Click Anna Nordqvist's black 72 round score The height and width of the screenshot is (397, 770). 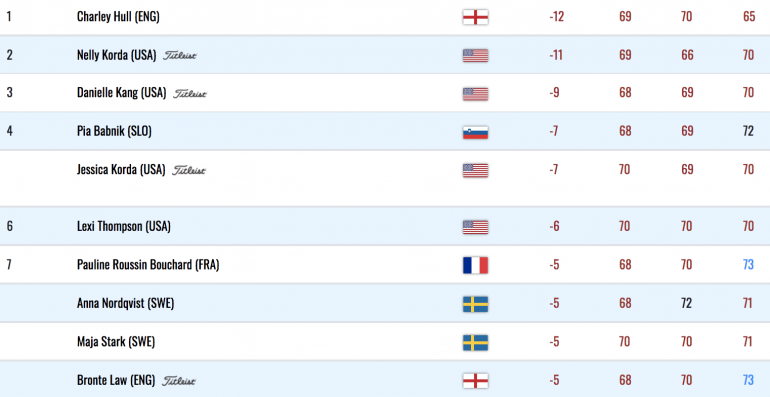pos(687,303)
